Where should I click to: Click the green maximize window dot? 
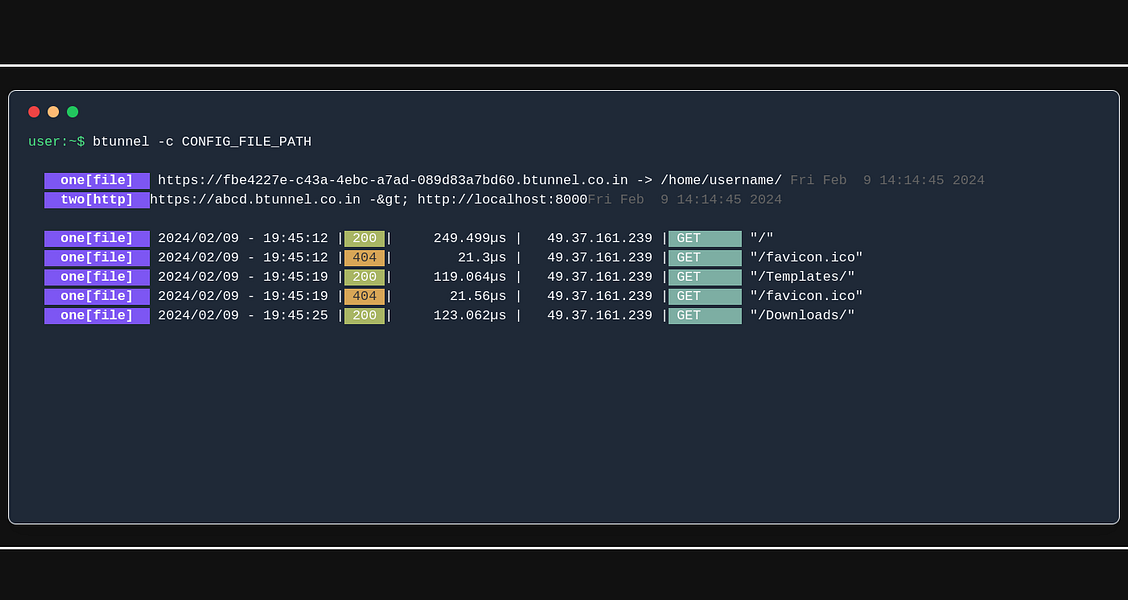click(72, 112)
